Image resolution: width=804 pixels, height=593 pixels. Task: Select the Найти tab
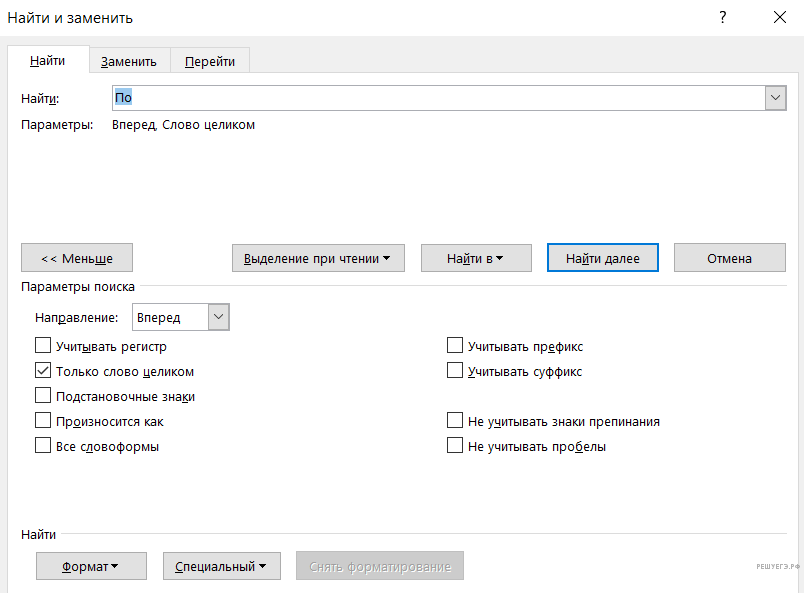coord(47,61)
